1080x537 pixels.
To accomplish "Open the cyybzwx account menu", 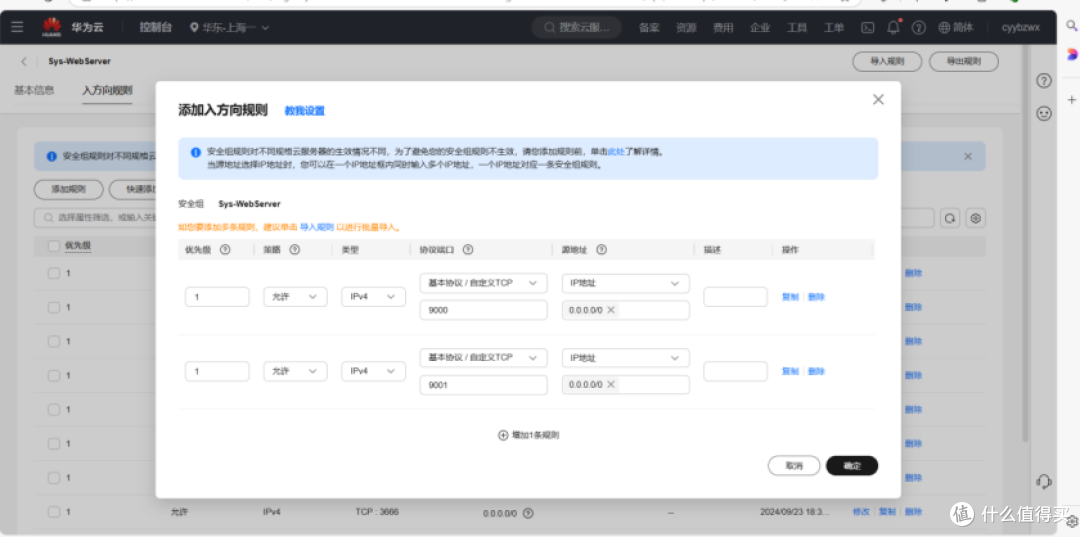I will tap(1021, 28).
